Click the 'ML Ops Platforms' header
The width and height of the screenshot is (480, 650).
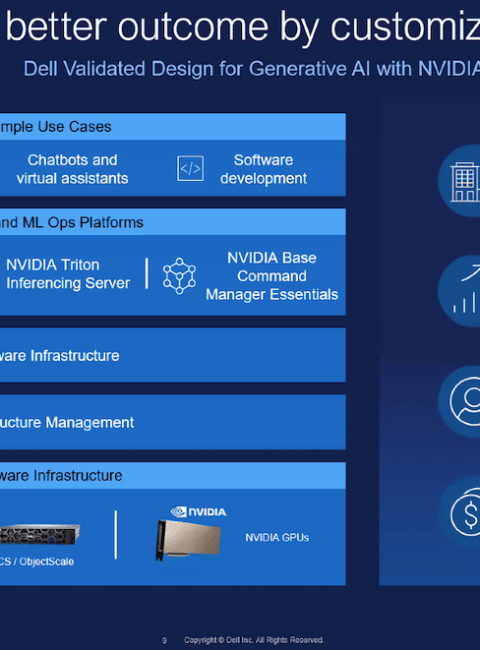tap(173, 222)
